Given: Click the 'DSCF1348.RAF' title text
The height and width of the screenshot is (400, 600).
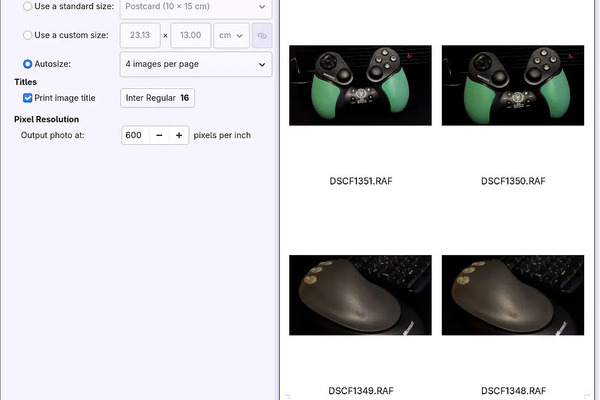Looking at the screenshot, I should (513, 391).
